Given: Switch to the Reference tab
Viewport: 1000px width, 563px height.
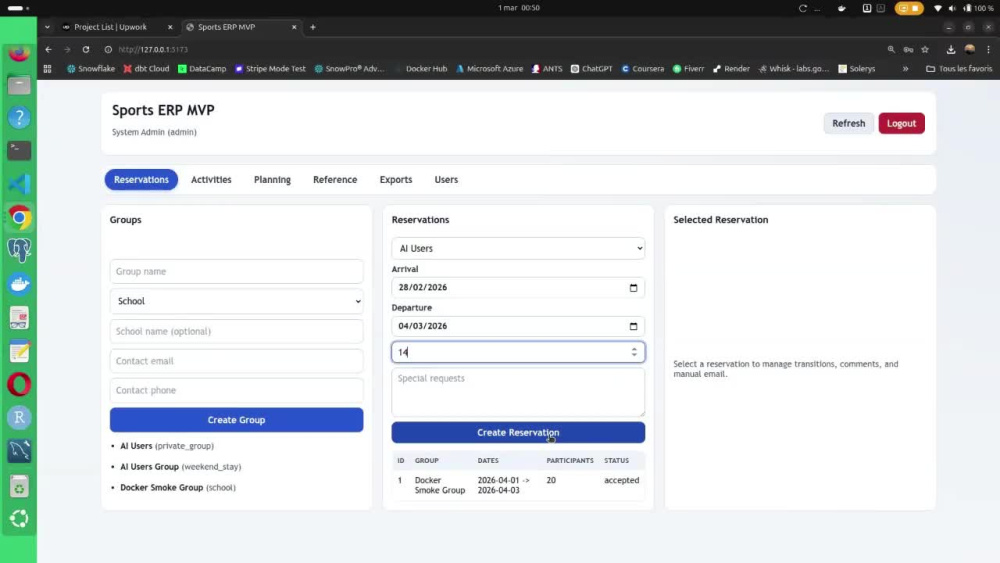Looking at the screenshot, I should [x=335, y=180].
